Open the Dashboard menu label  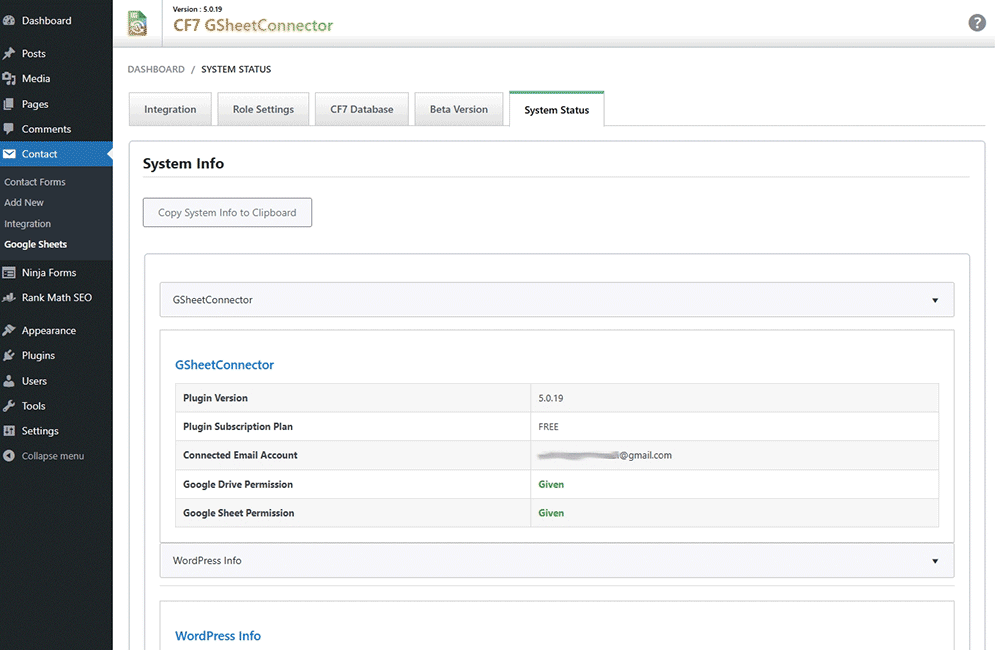point(47,20)
